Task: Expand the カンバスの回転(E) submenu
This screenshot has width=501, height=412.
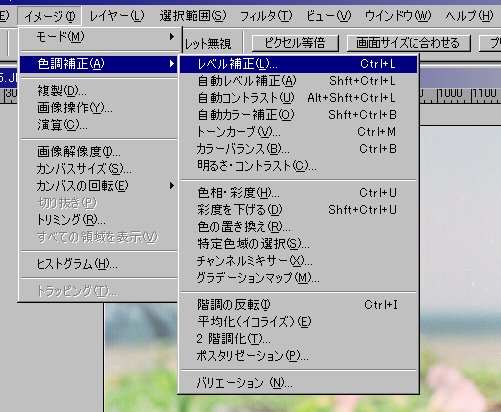Action: coord(99,186)
